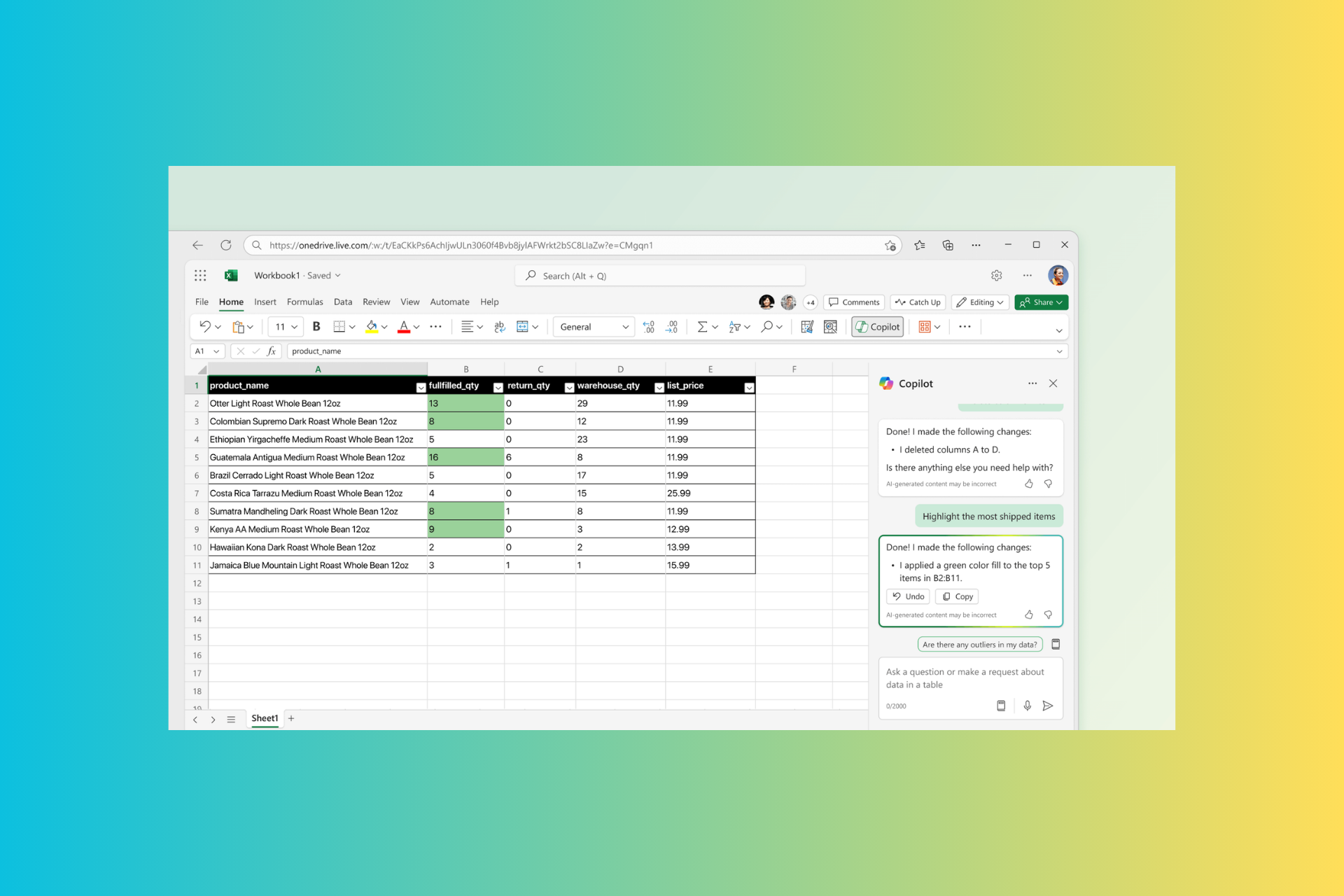
Task: Toggle wrap text
Action: click(499, 327)
